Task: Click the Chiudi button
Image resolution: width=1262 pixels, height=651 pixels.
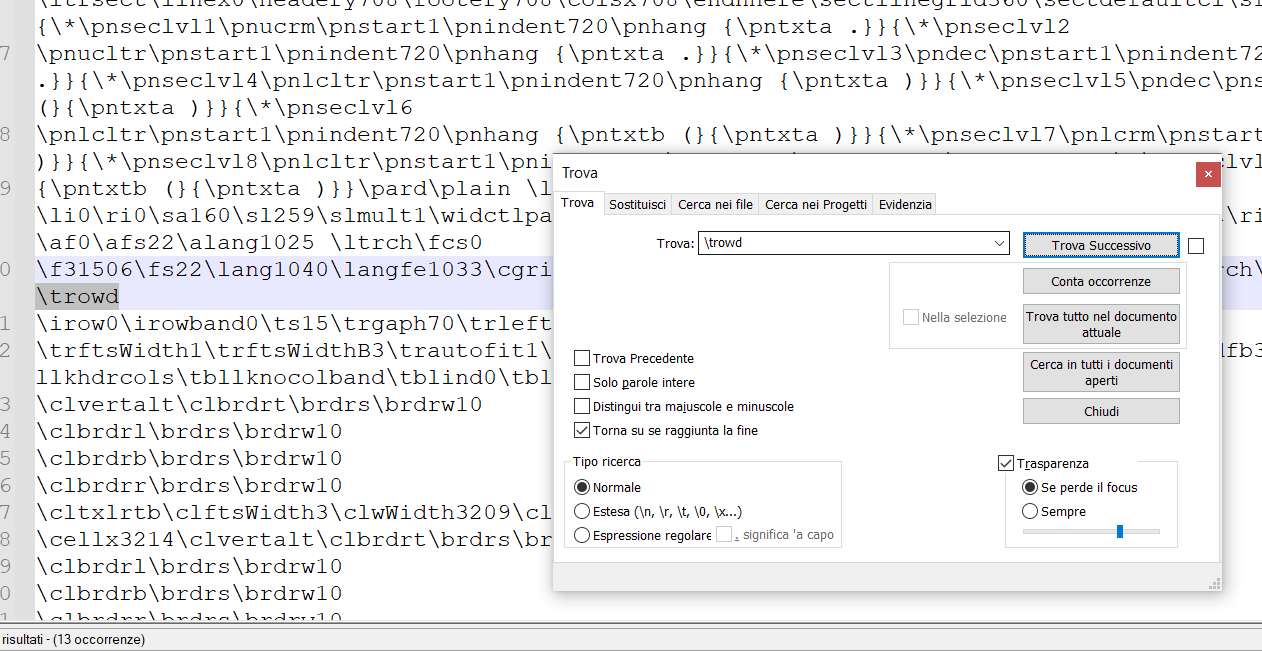Action: pyautogui.click(x=1100, y=411)
